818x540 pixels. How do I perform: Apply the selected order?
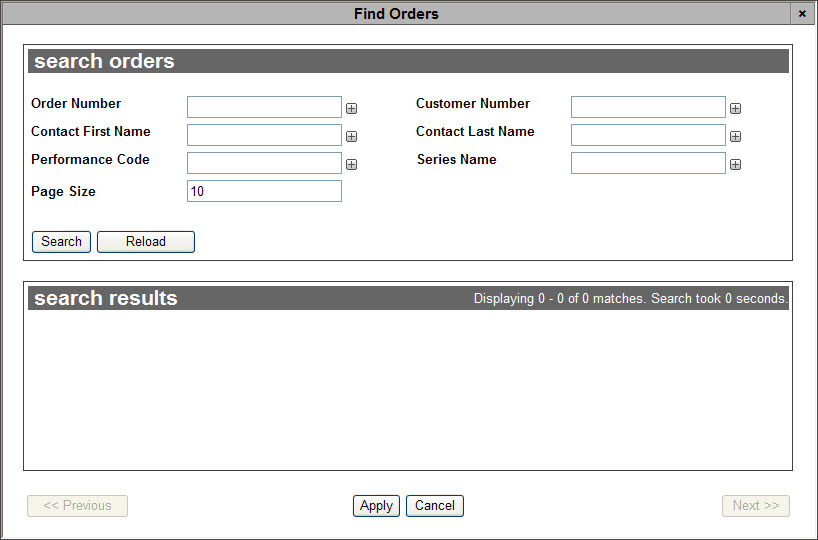[376, 506]
